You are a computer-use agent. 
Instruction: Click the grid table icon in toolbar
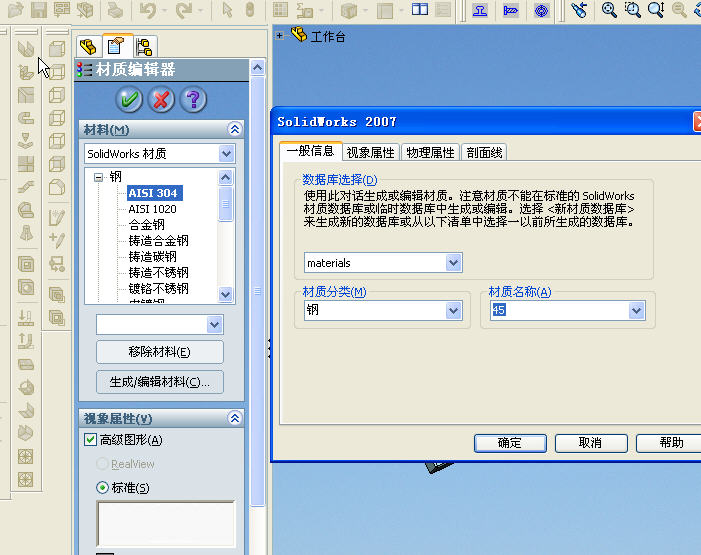pos(280,10)
